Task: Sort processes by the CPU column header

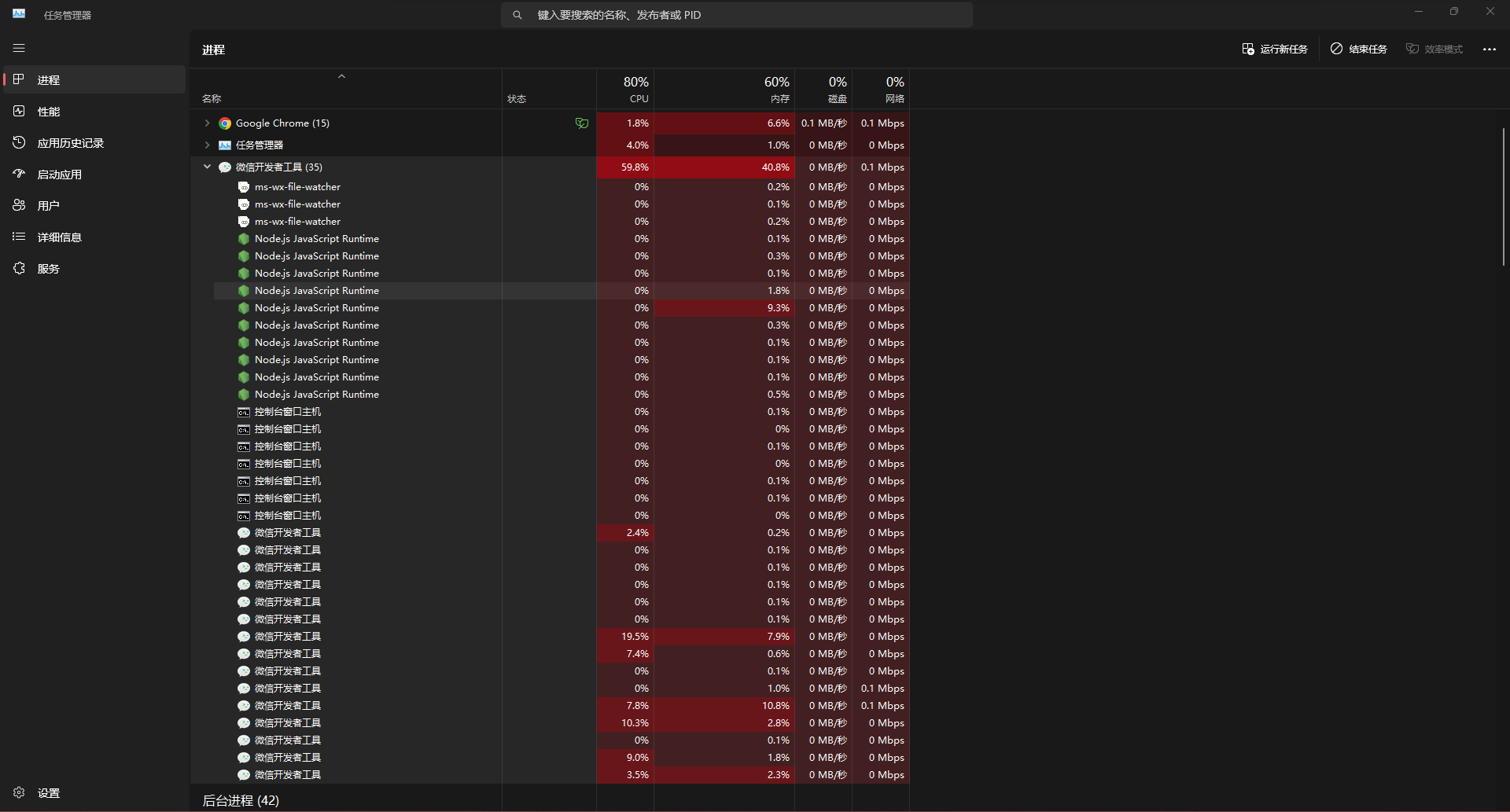Action: coord(625,89)
